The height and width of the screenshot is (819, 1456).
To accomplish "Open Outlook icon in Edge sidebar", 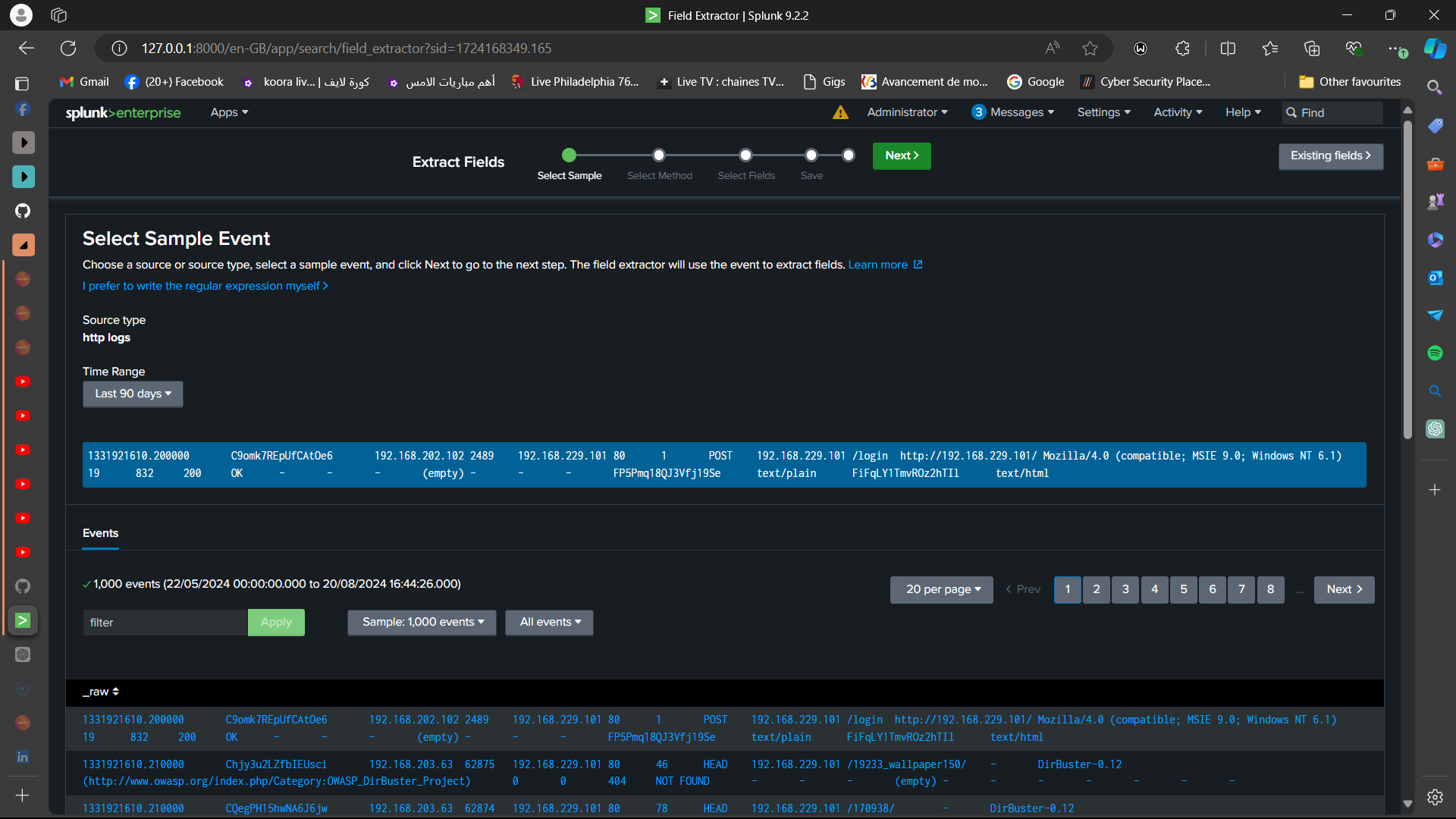I will 1435,278.
